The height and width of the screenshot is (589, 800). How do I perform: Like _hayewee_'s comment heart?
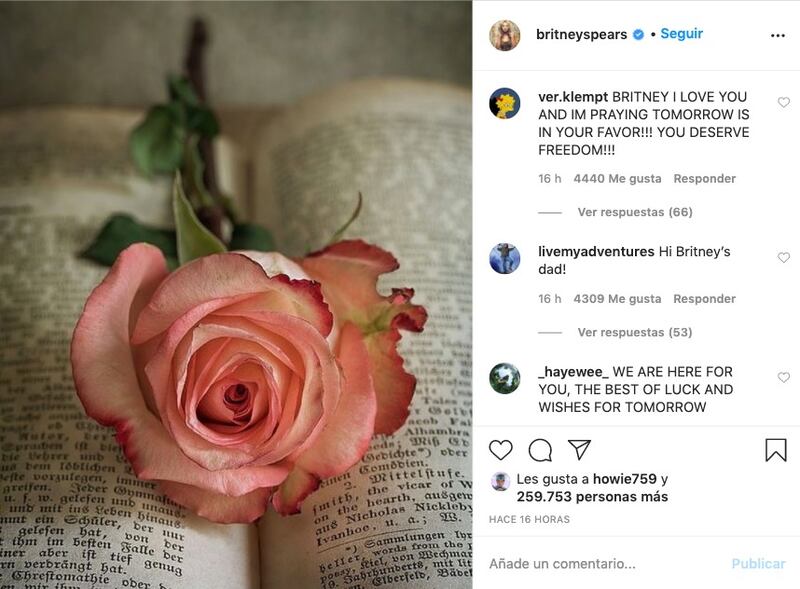click(784, 378)
